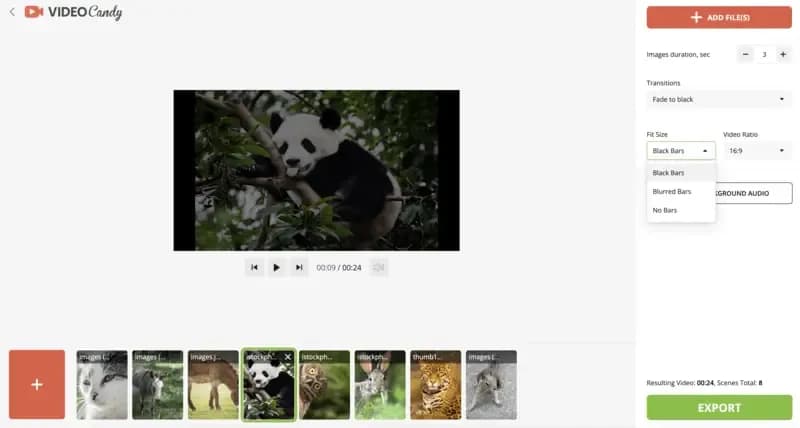Remove the selected panda clip with X
The width and height of the screenshot is (800, 428).
coord(288,356)
